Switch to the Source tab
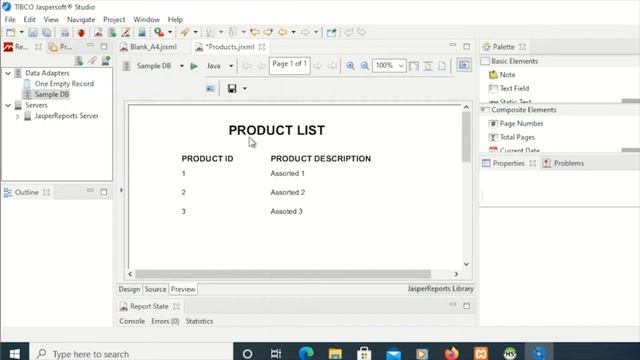The height and width of the screenshot is (360, 640). [x=155, y=289]
